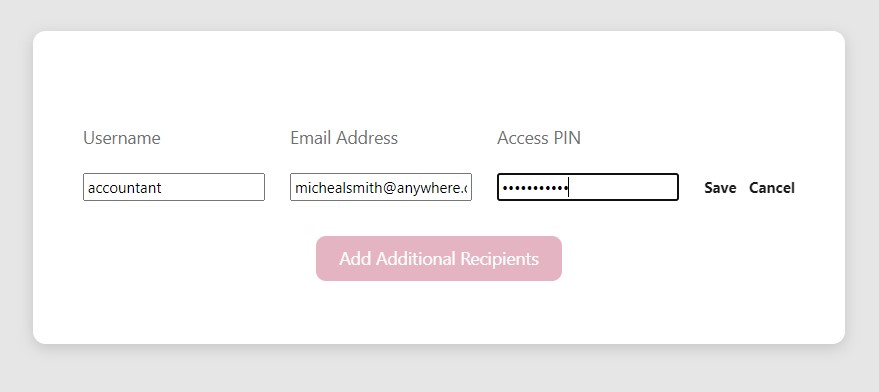Click blank card area below pink button
This screenshot has height=392, width=879.
pyautogui.click(x=439, y=311)
